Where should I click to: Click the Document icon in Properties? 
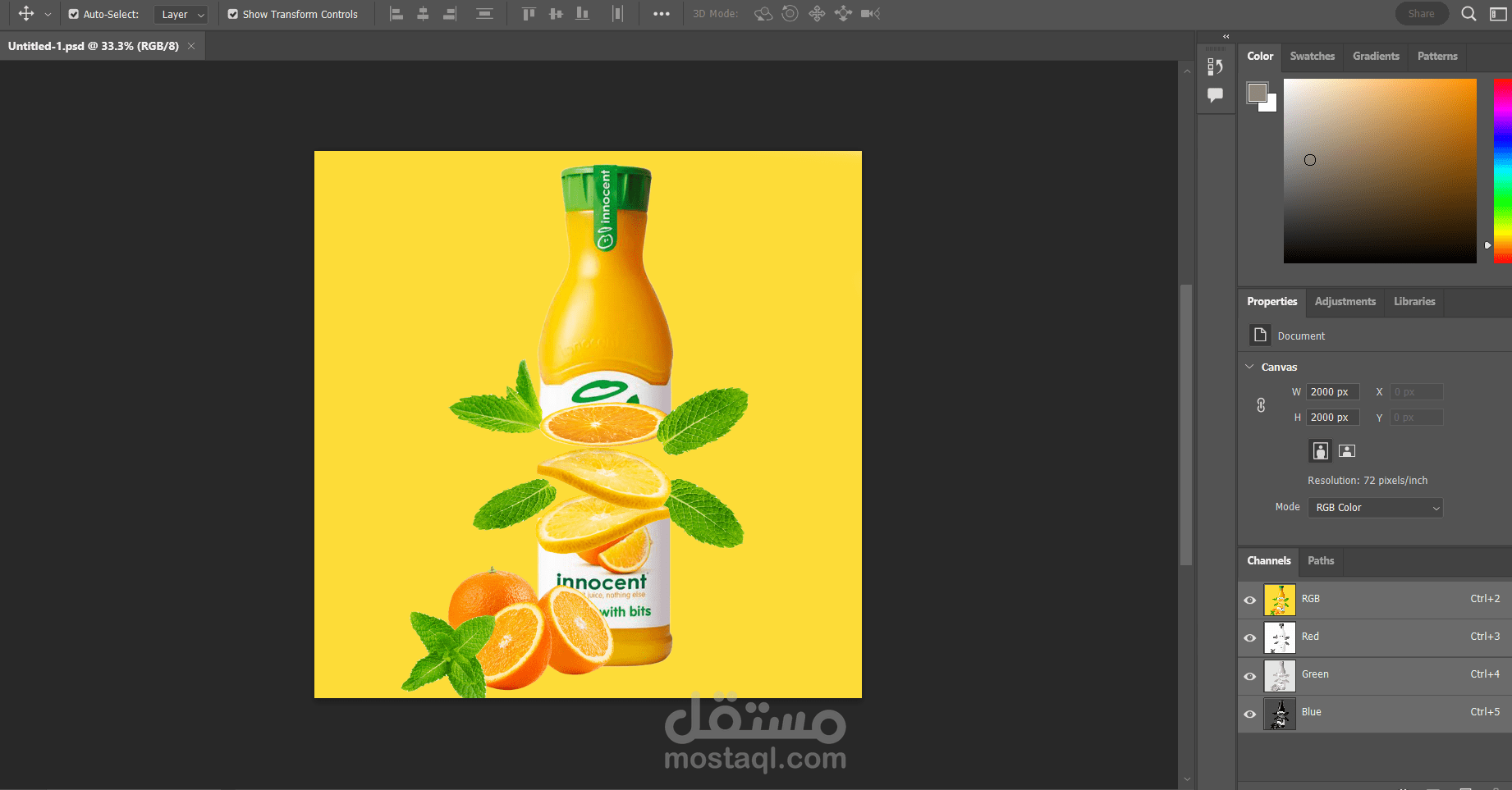point(1260,335)
